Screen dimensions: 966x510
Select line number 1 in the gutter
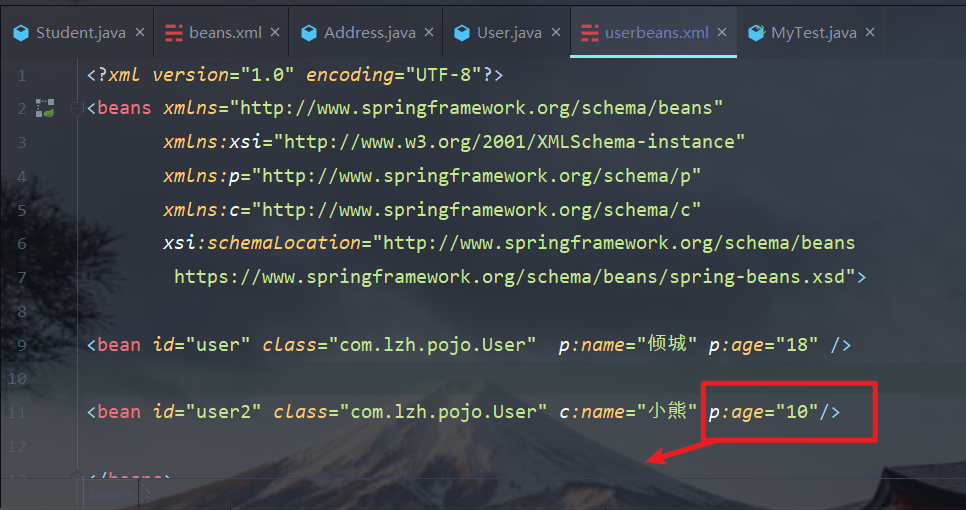pos(22,75)
